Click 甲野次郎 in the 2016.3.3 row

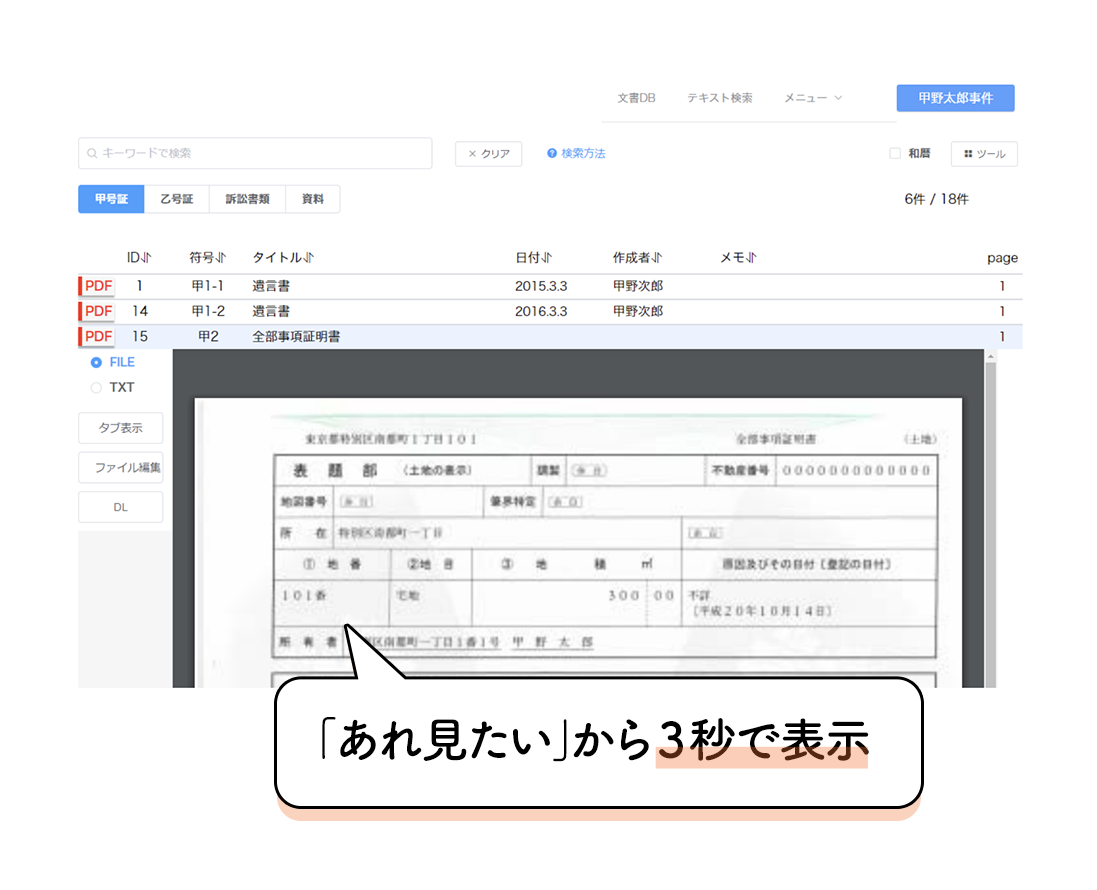coord(638,311)
